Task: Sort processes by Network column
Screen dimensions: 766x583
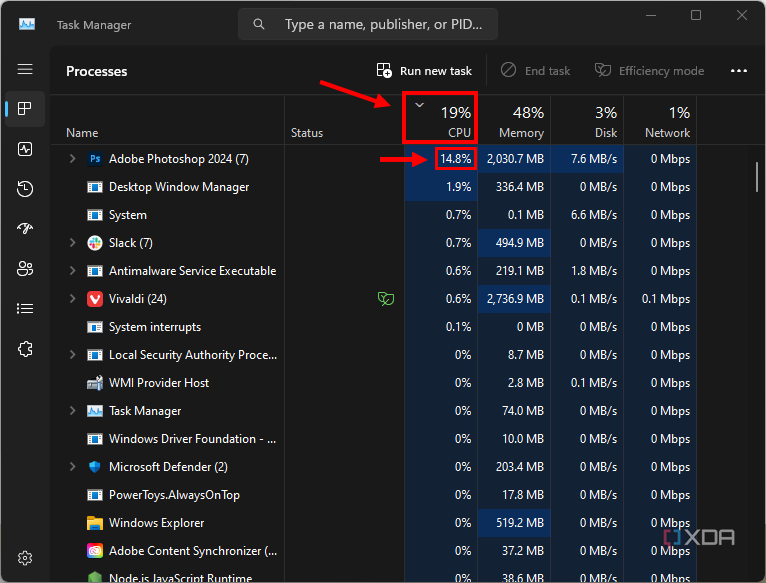Action: pos(660,120)
